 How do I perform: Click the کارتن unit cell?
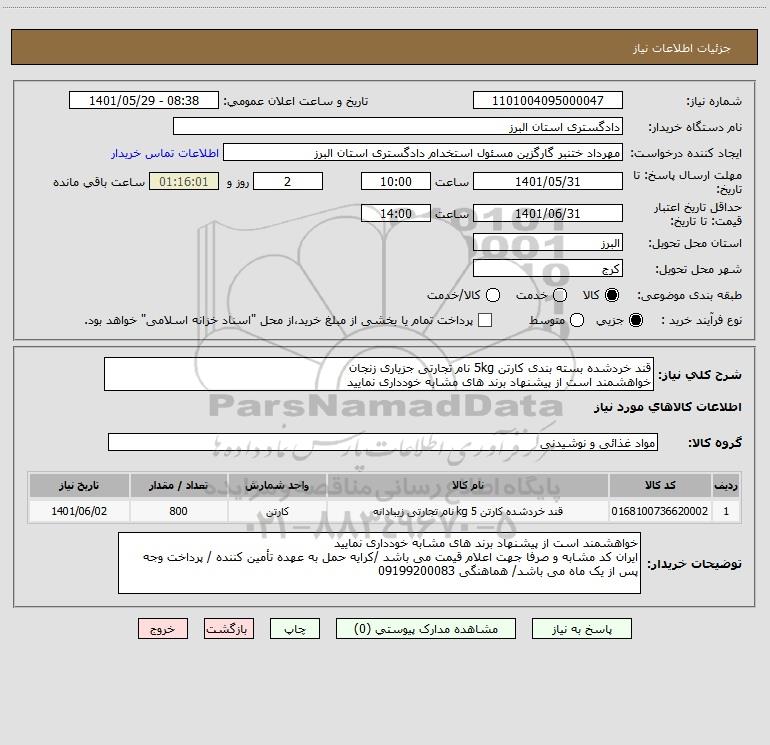pyautogui.click(x=277, y=511)
